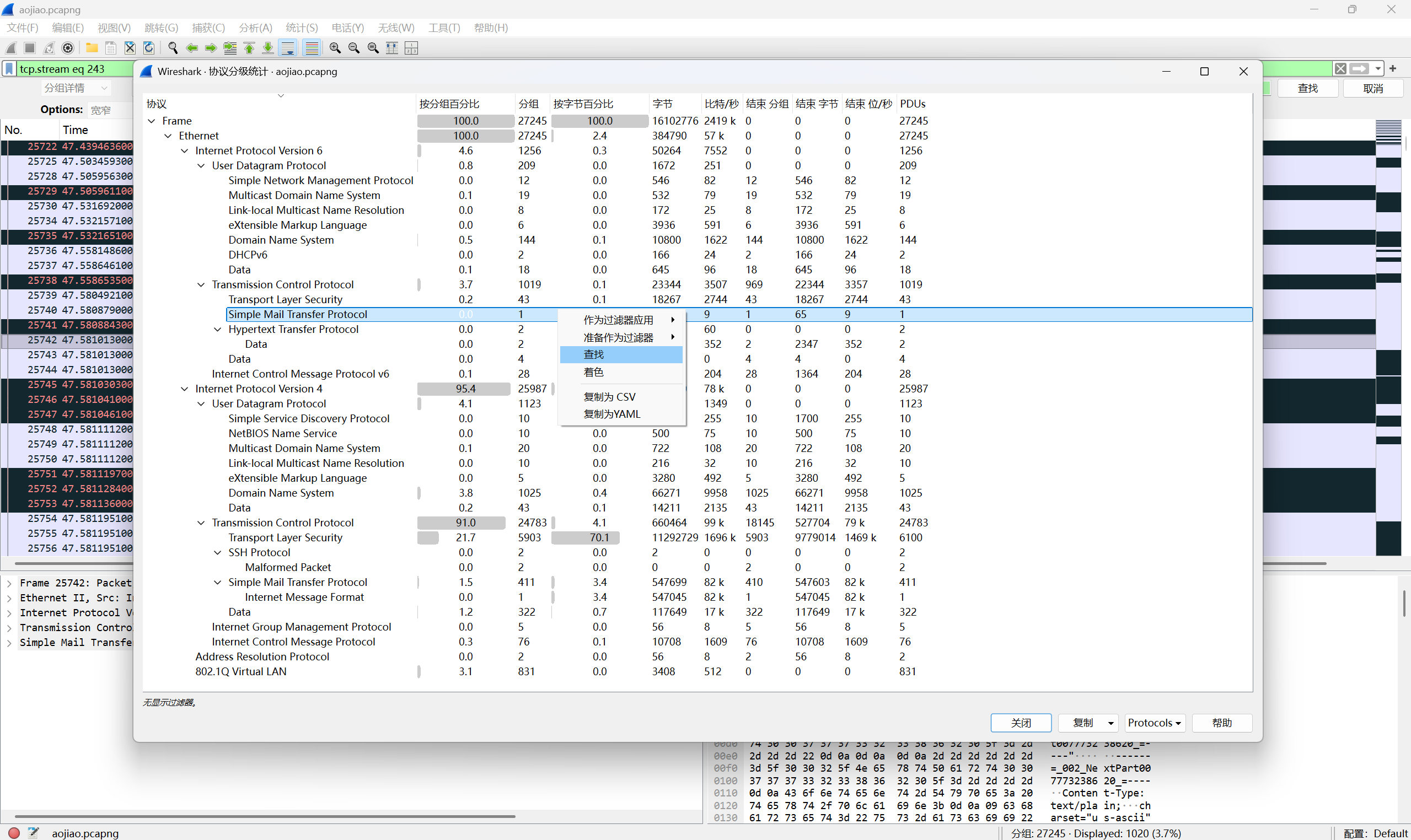Toggle the packet colorization button
Viewport: 1411px width, 840px height.
pyautogui.click(x=312, y=48)
